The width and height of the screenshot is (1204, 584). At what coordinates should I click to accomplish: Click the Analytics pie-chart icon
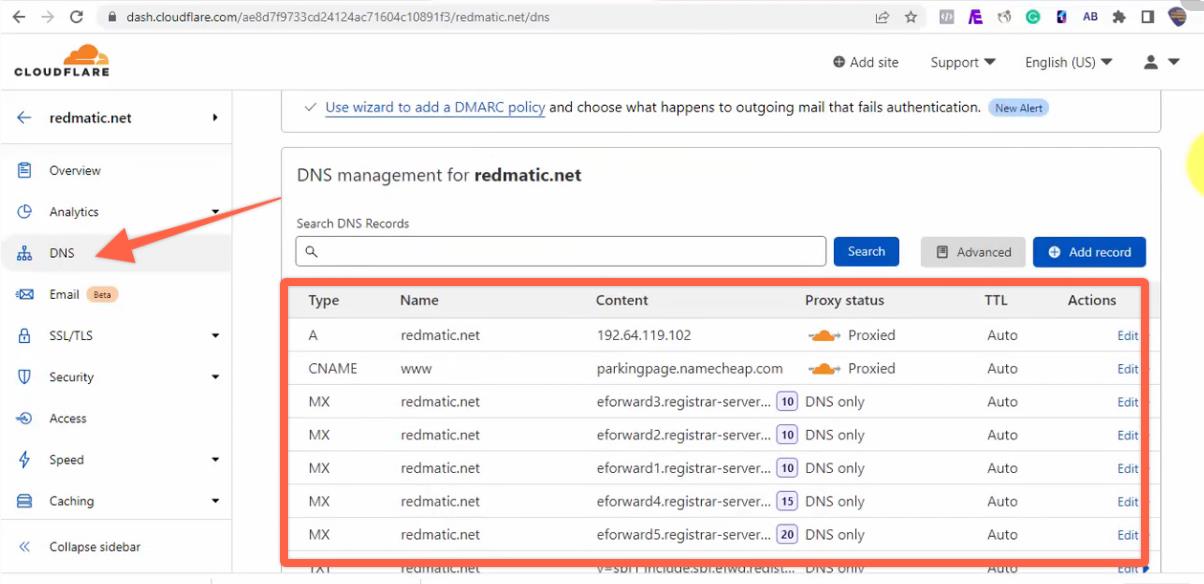(25, 212)
